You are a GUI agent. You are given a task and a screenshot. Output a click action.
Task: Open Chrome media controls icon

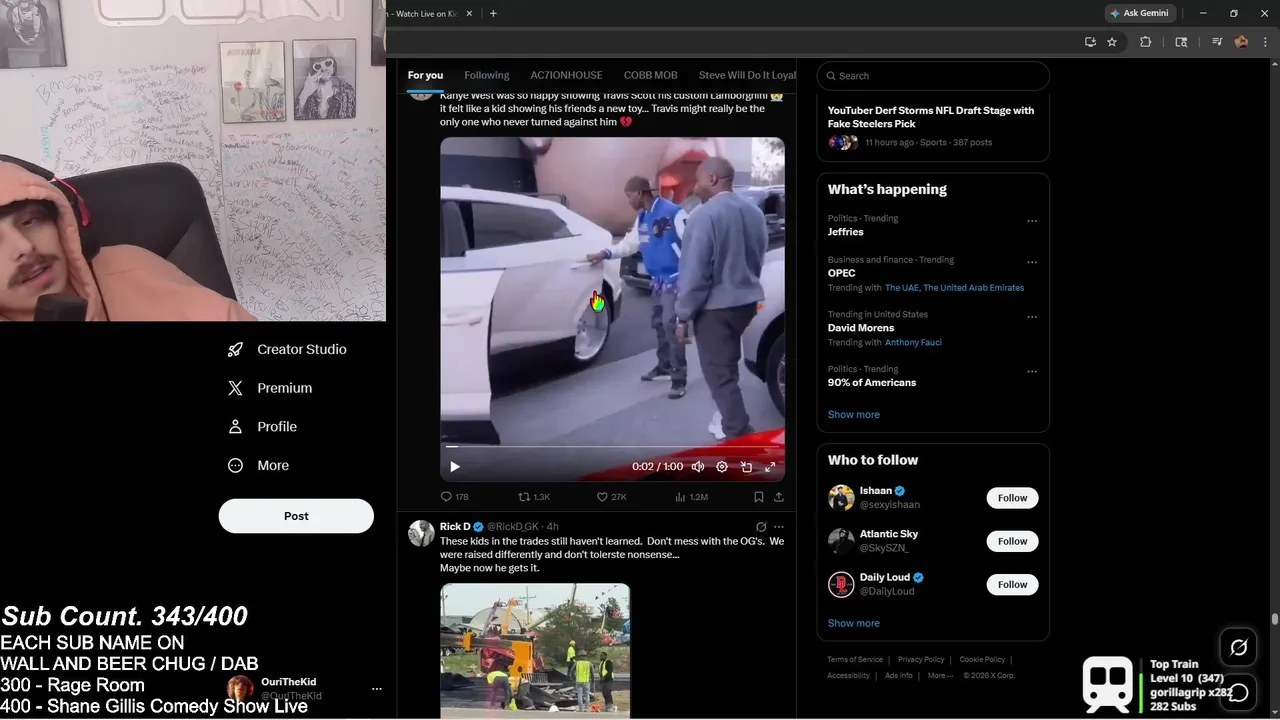coord(1217,42)
